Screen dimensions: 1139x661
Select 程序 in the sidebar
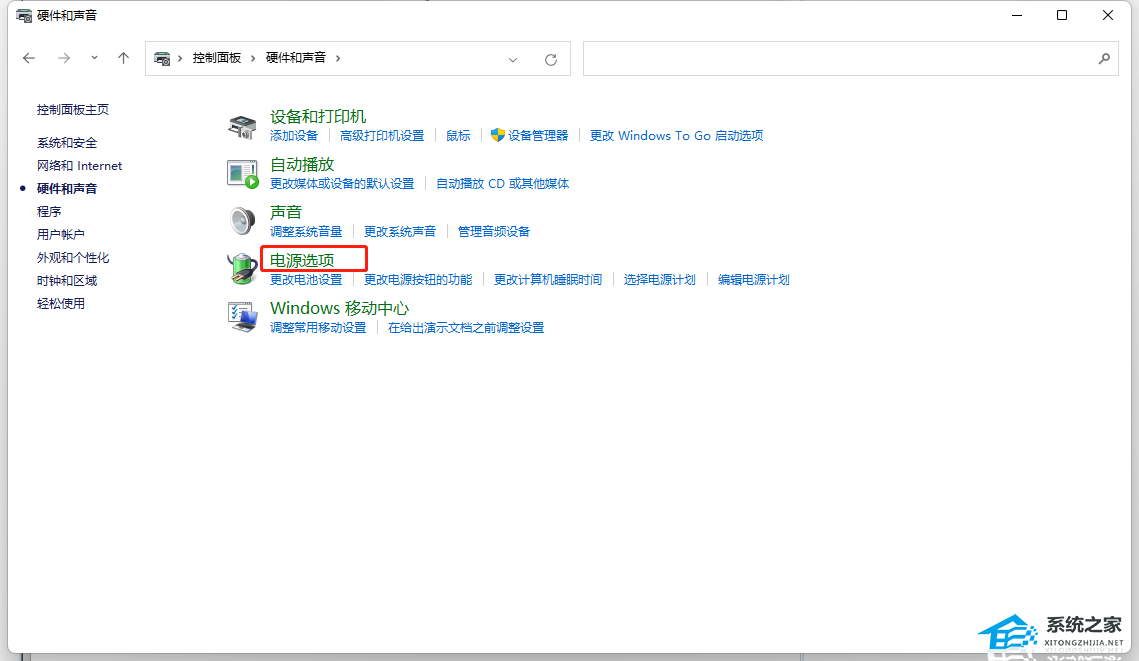pos(49,211)
